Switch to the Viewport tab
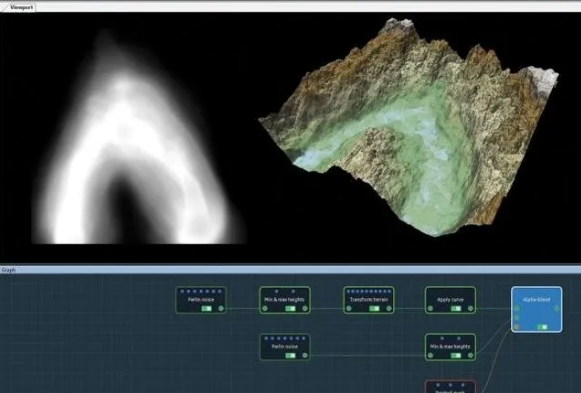This screenshot has height=393, width=581. 20,7
